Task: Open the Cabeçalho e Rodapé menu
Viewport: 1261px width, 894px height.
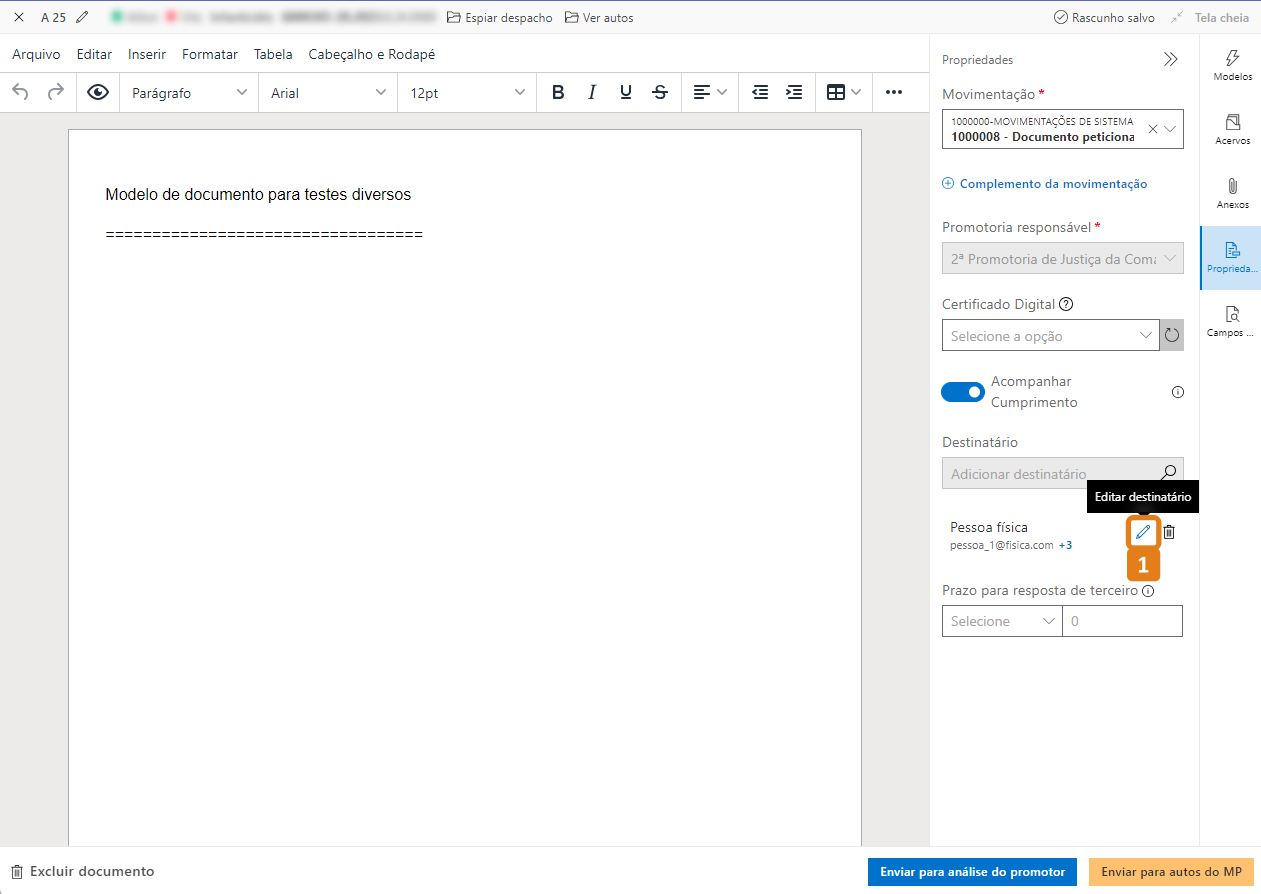Action: coord(372,55)
